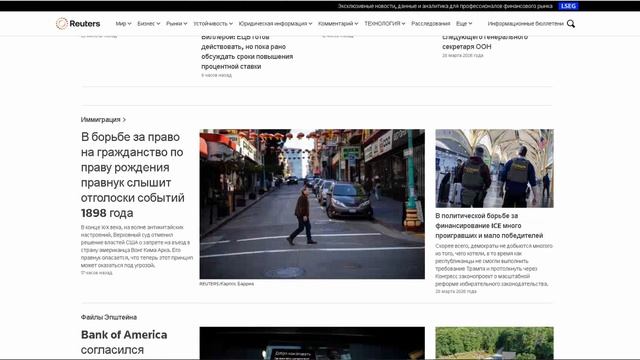Open the dark thumbnail beside Bank of America story
Viewport: 640px width, 360px height.
[x=312, y=343]
